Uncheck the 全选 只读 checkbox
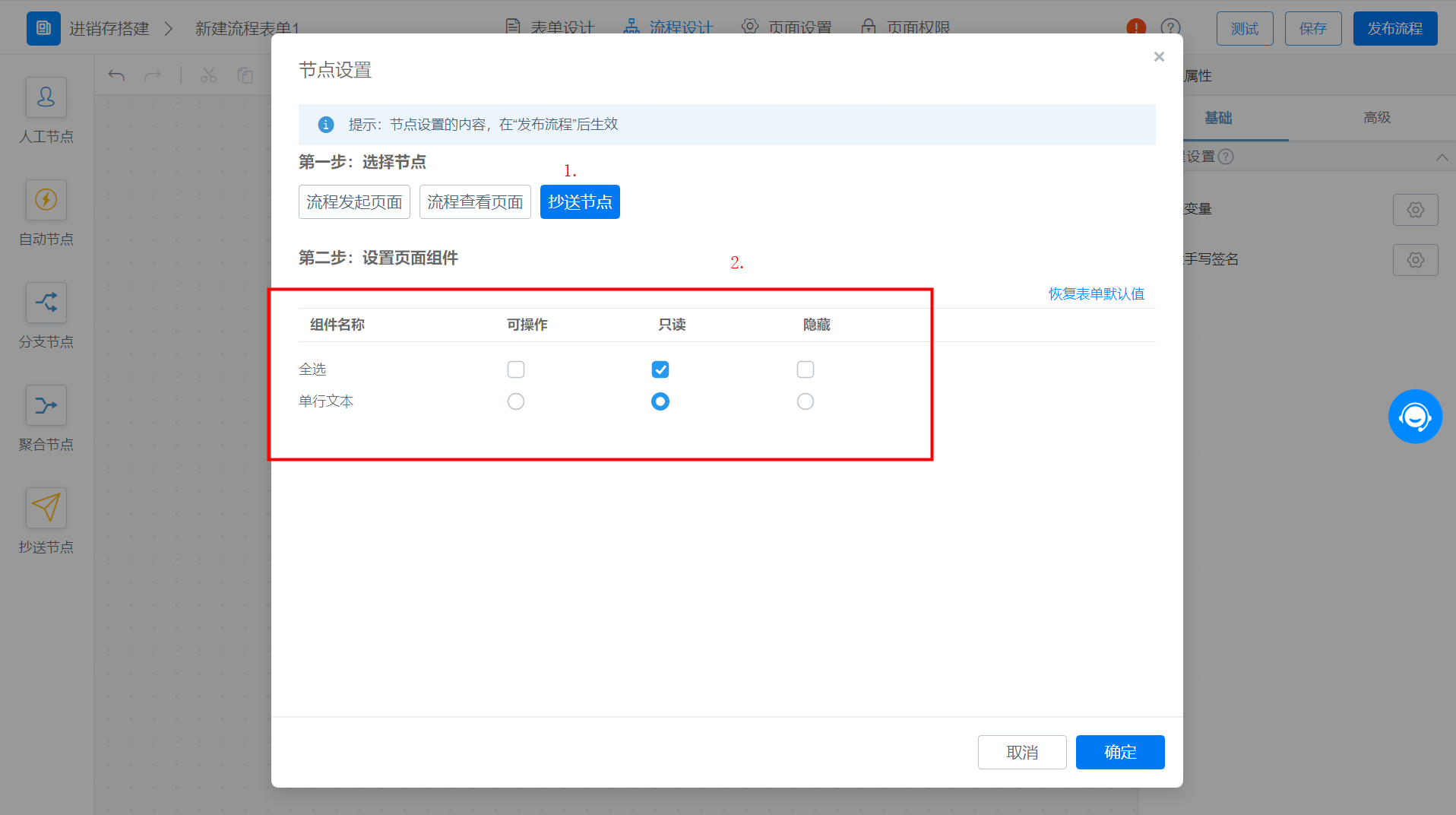The width and height of the screenshot is (1456, 815). coord(660,369)
